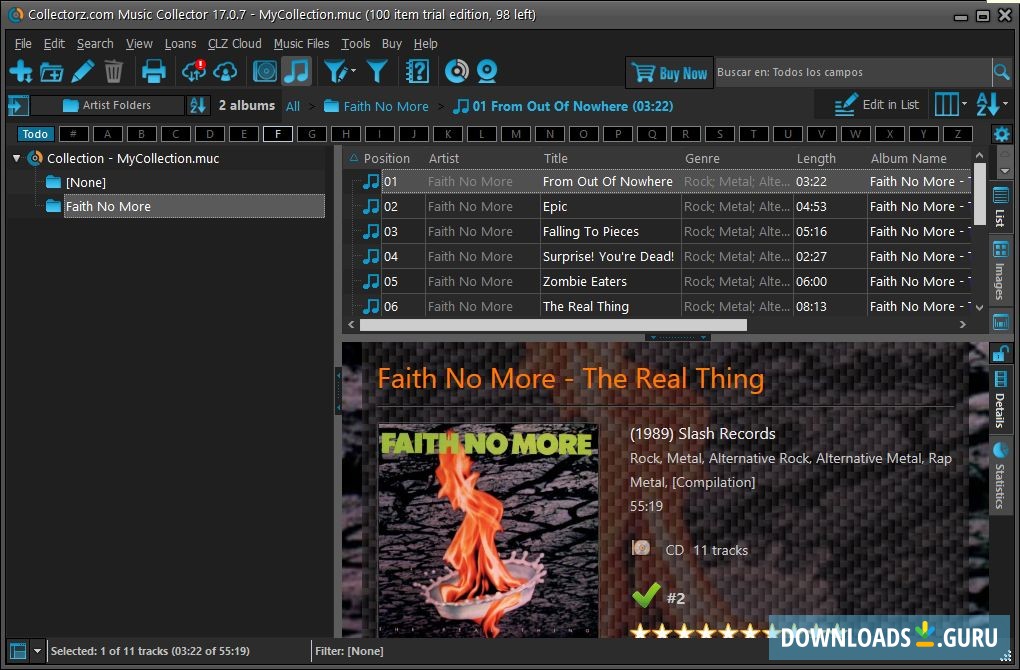Click the pencil Edit icon in toolbar

click(x=83, y=71)
